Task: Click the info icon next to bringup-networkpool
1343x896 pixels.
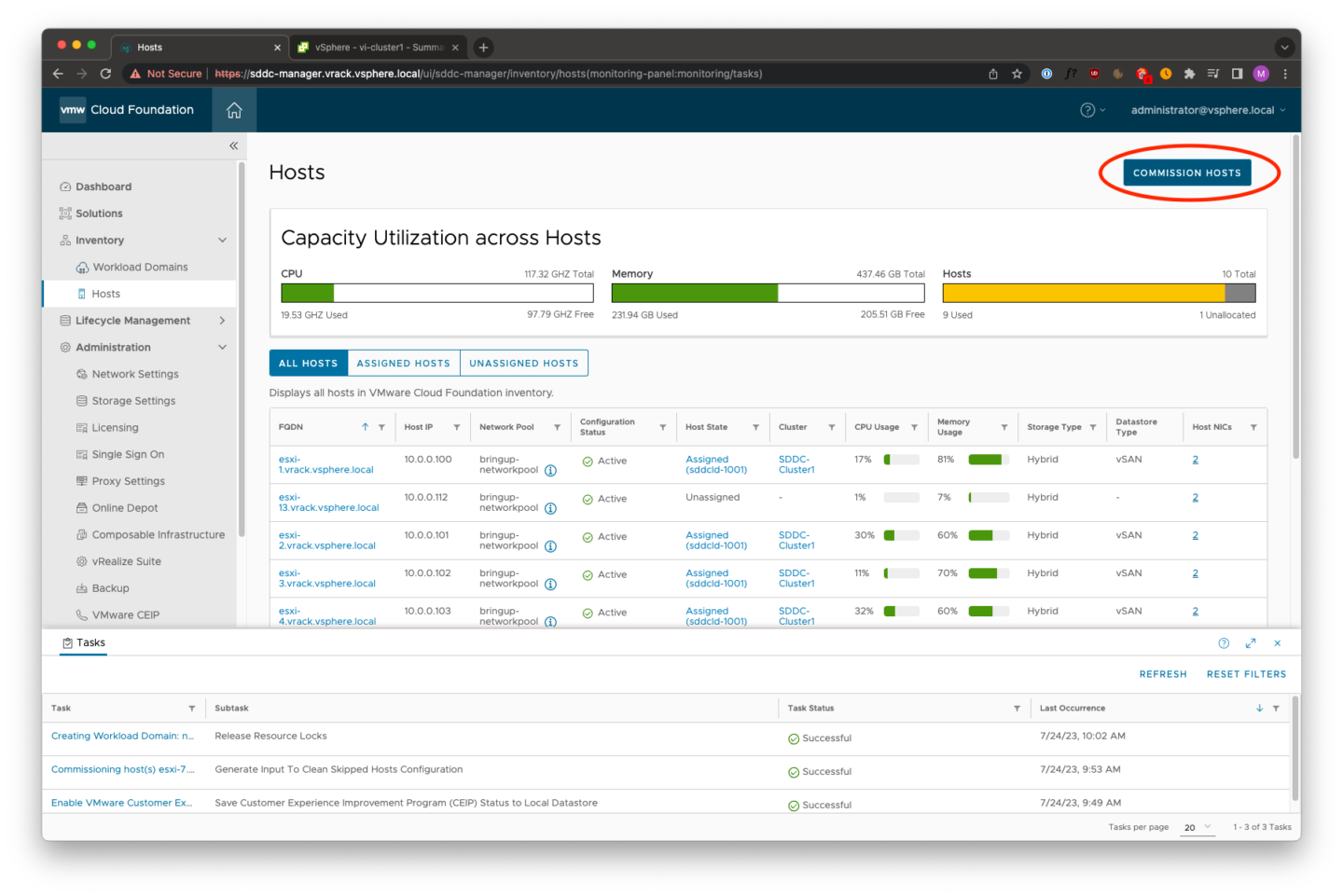Action: pos(550,472)
